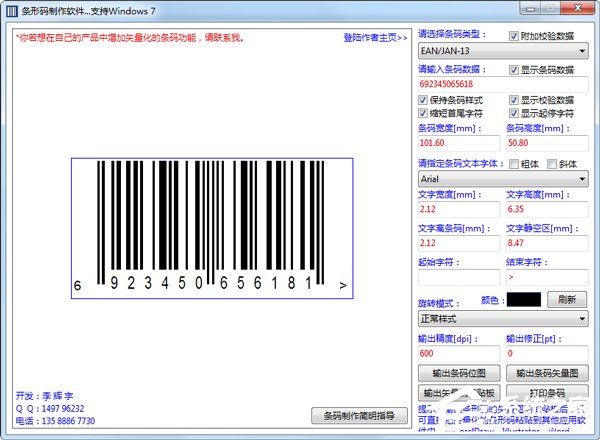The image size is (600, 440).
Task: Click the output dpi field 600
Action: (x=459, y=354)
